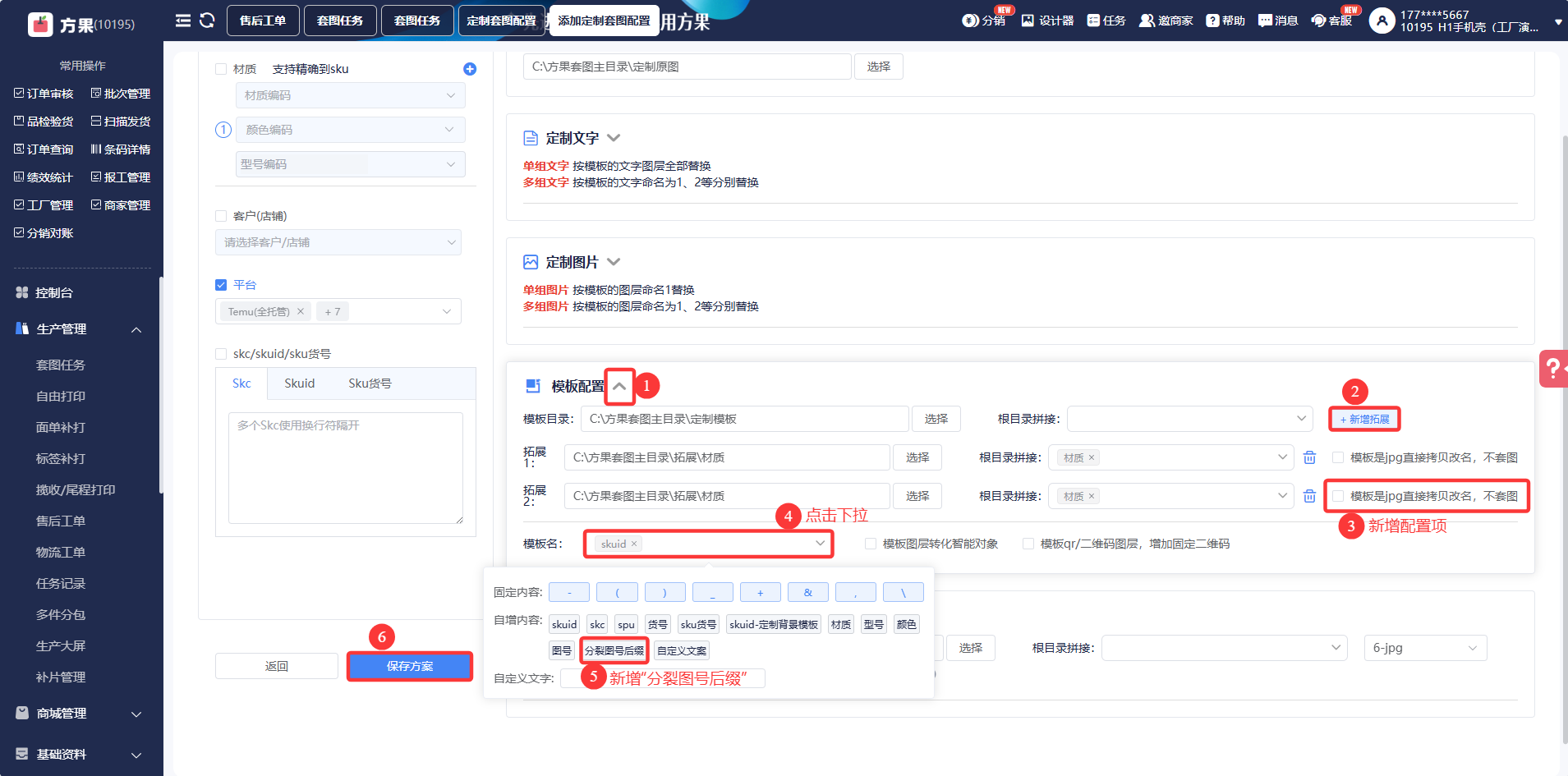Check the 客户(店铺) checkbox
Image resolution: width=1568 pixels, height=776 pixels.
click(x=221, y=216)
